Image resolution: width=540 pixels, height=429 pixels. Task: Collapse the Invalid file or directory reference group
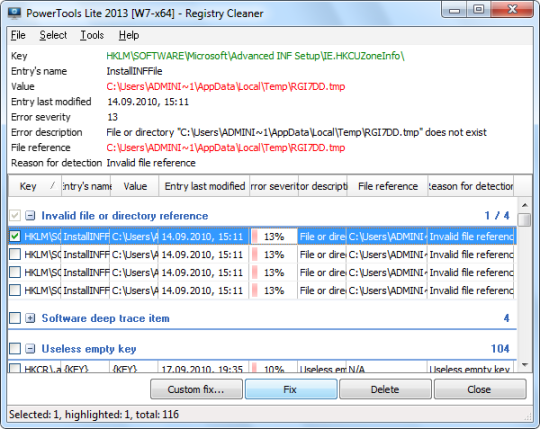pyautogui.click(x=30, y=216)
